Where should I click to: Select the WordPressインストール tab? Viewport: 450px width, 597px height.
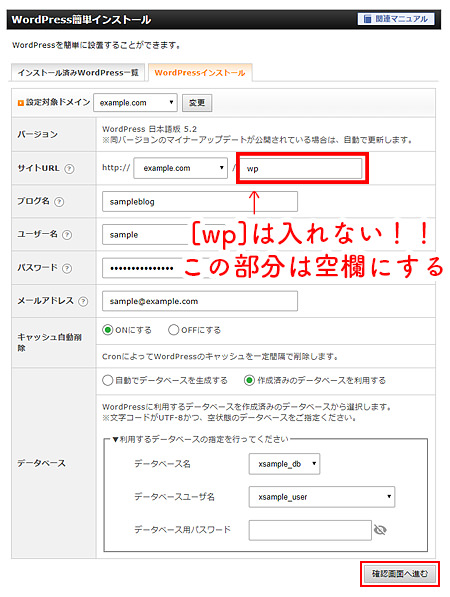coord(200,72)
